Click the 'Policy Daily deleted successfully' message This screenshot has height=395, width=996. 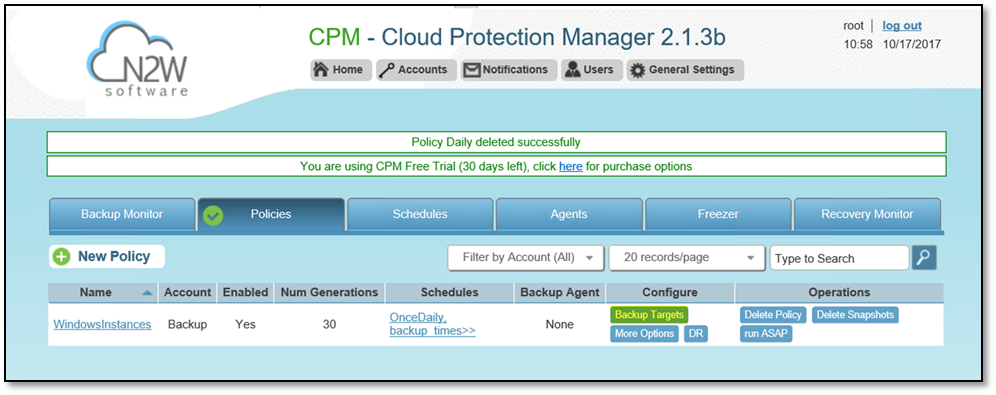(496, 142)
